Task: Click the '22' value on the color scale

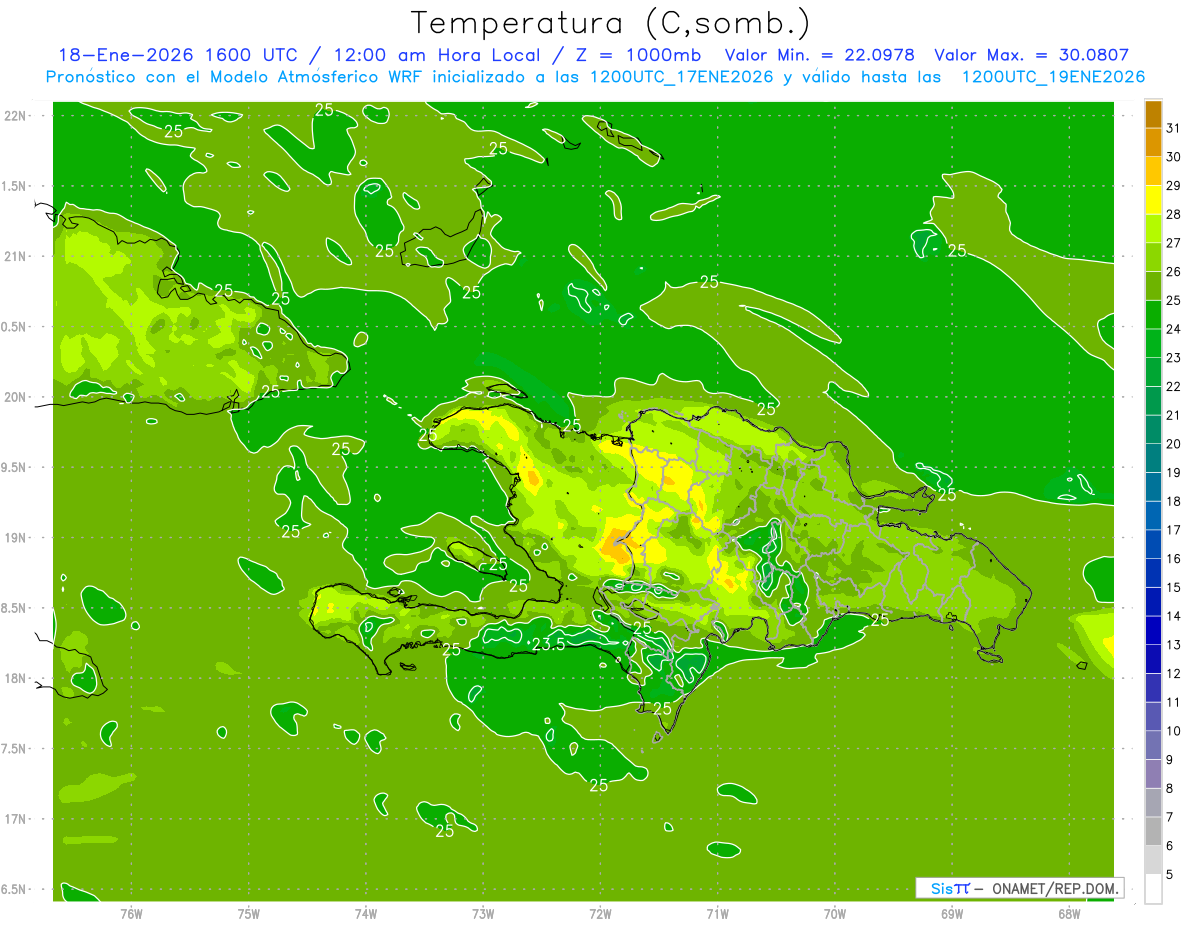Action: pos(1174,386)
